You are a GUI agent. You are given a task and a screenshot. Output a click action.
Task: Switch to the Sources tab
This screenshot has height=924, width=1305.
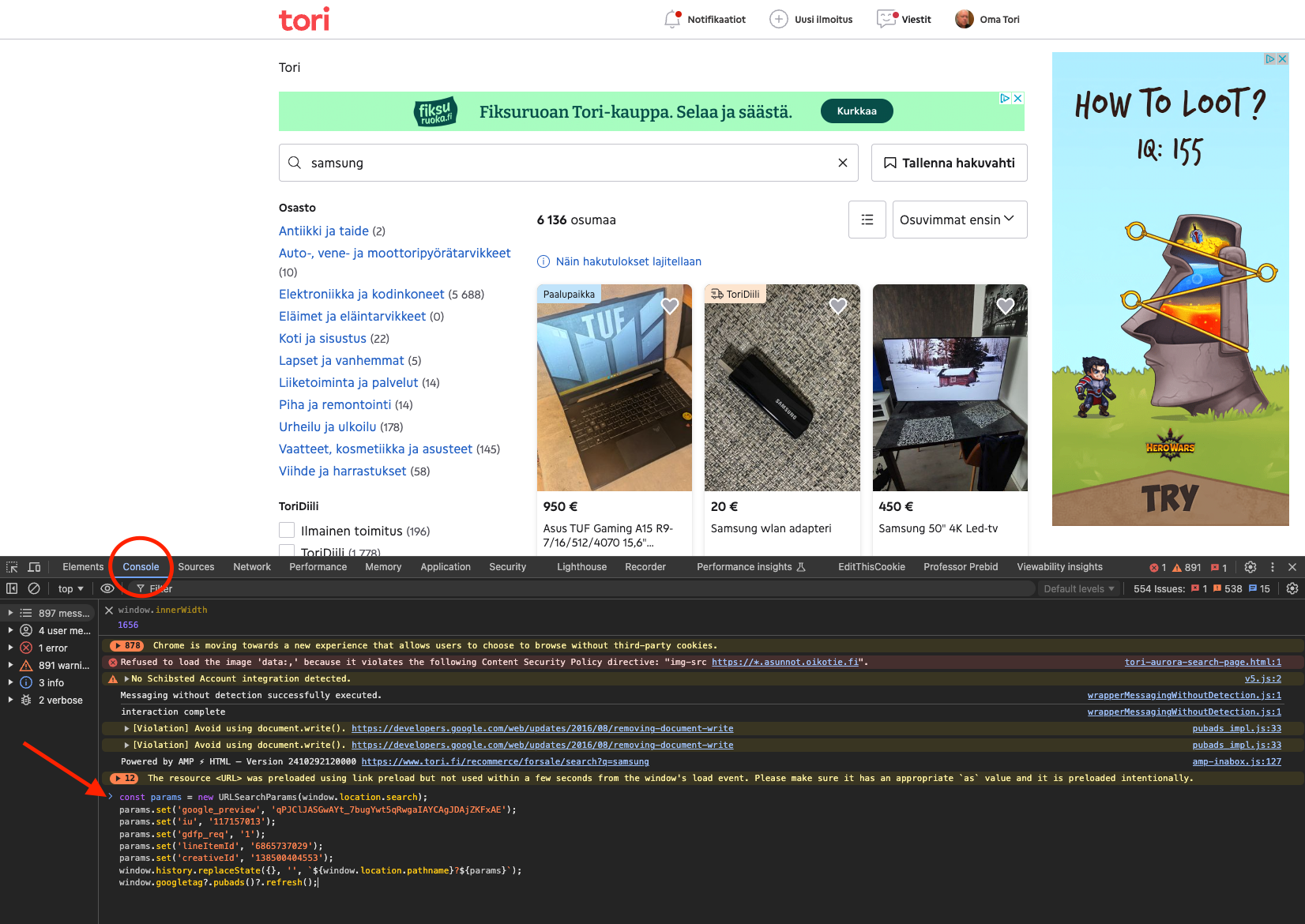196,567
